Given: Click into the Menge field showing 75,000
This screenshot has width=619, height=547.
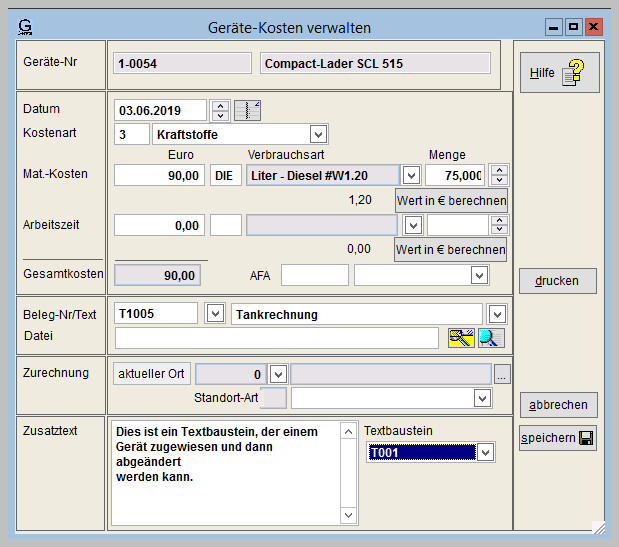Looking at the screenshot, I should (455, 175).
